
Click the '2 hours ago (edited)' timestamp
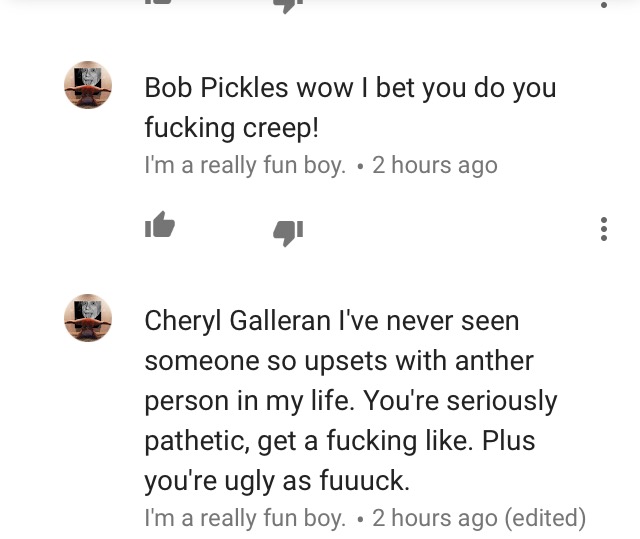[478, 518]
